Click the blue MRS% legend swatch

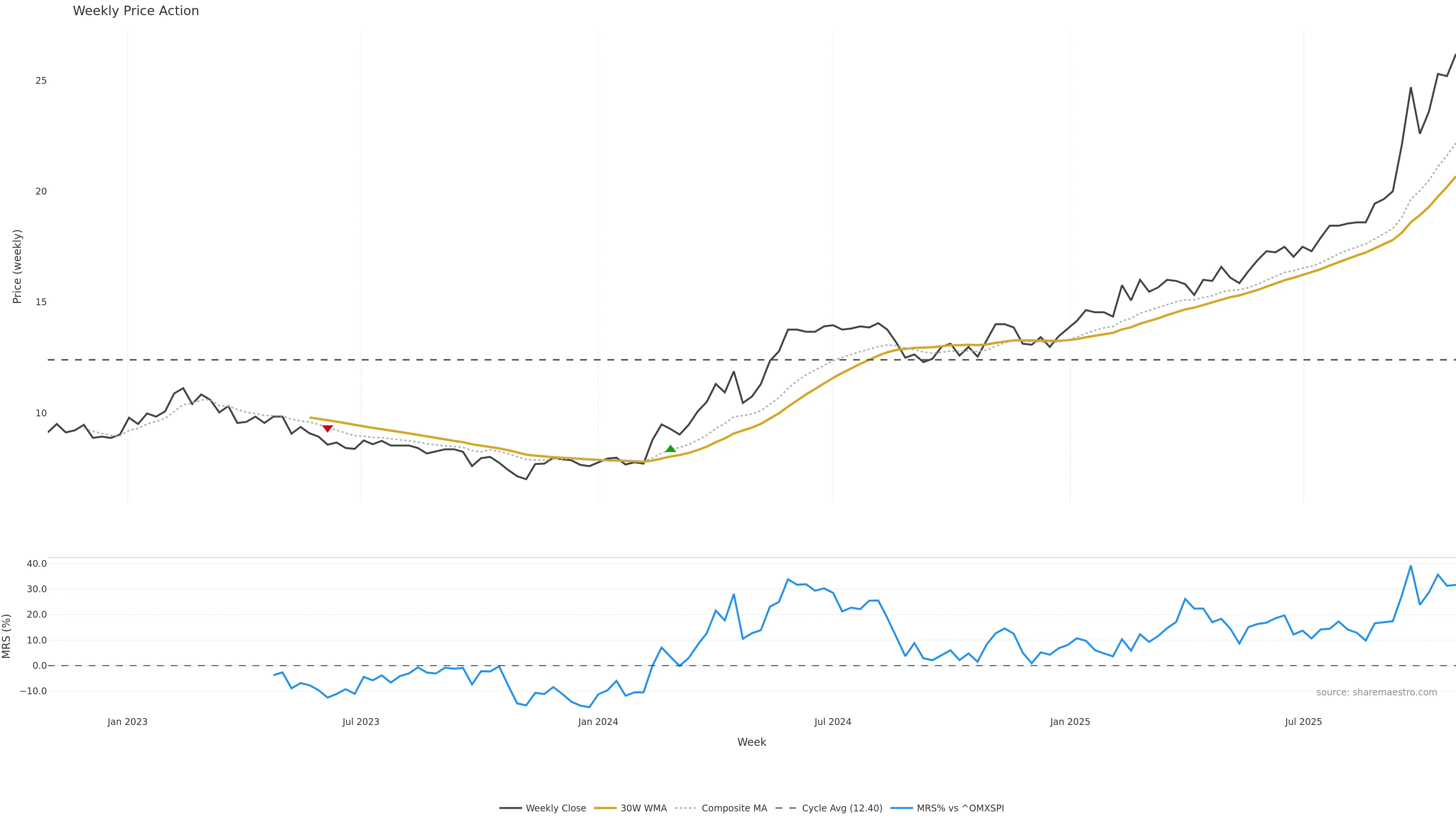point(901,808)
